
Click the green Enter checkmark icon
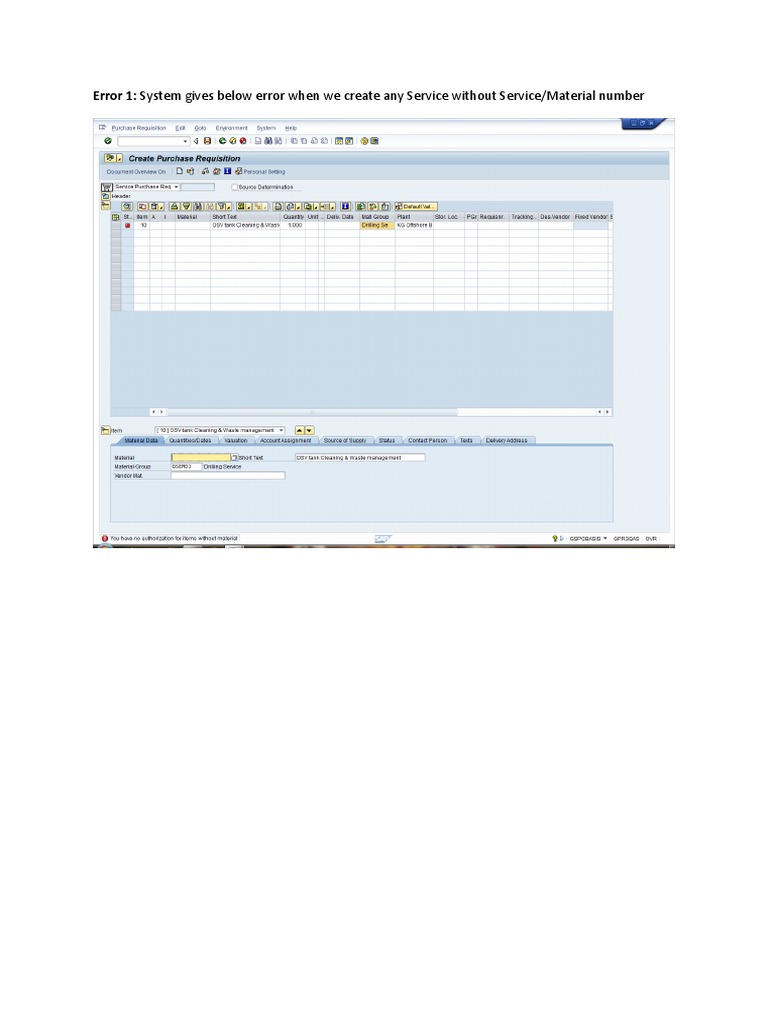[108, 141]
